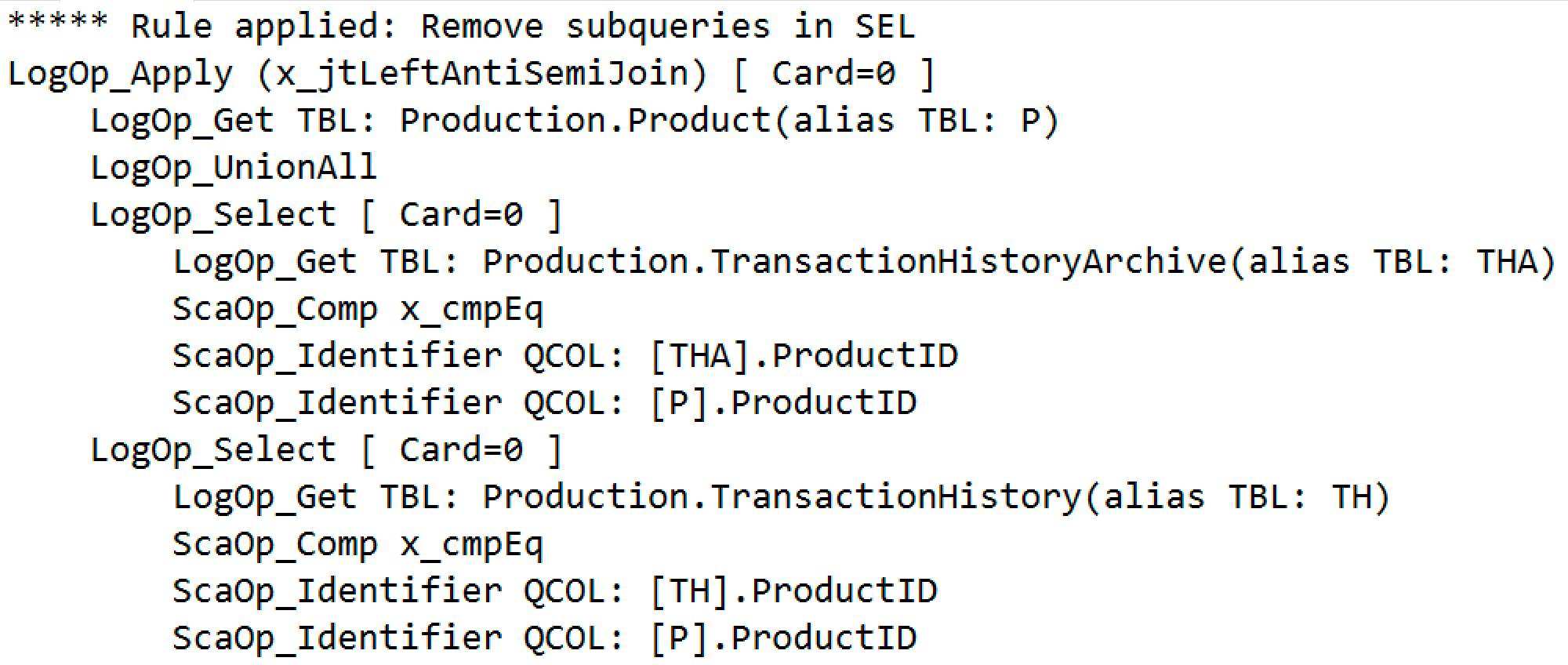Click the last [P].ProductID identifier line
The height and width of the screenshot is (665, 1568).
(545, 638)
